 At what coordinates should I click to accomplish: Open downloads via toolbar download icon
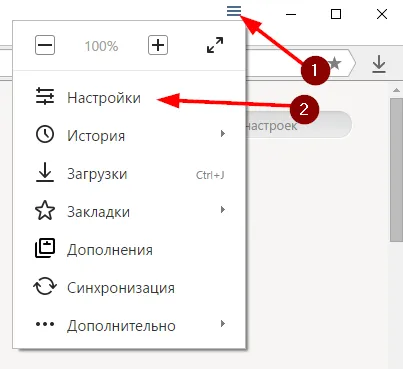point(379,64)
